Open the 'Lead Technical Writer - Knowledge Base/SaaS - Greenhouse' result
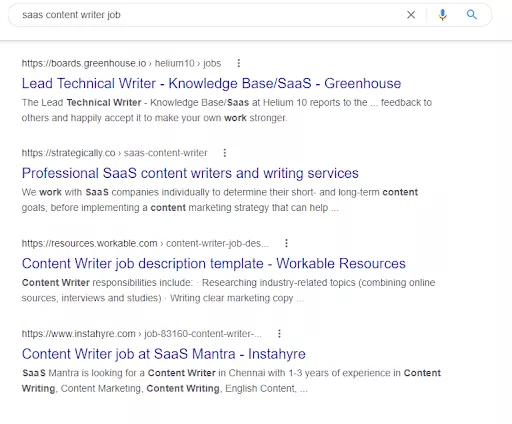 211,83
